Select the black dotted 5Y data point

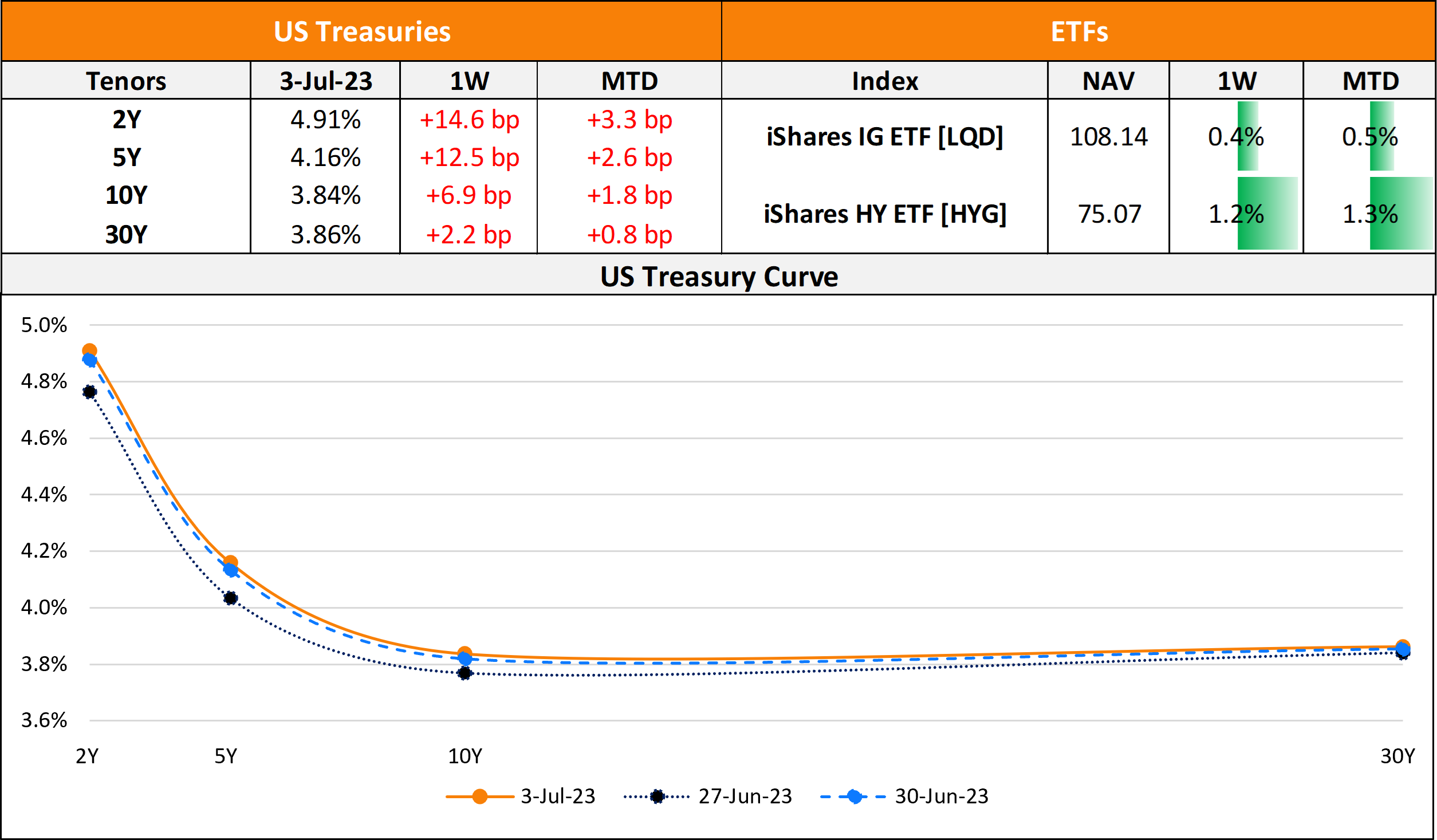pos(231,598)
